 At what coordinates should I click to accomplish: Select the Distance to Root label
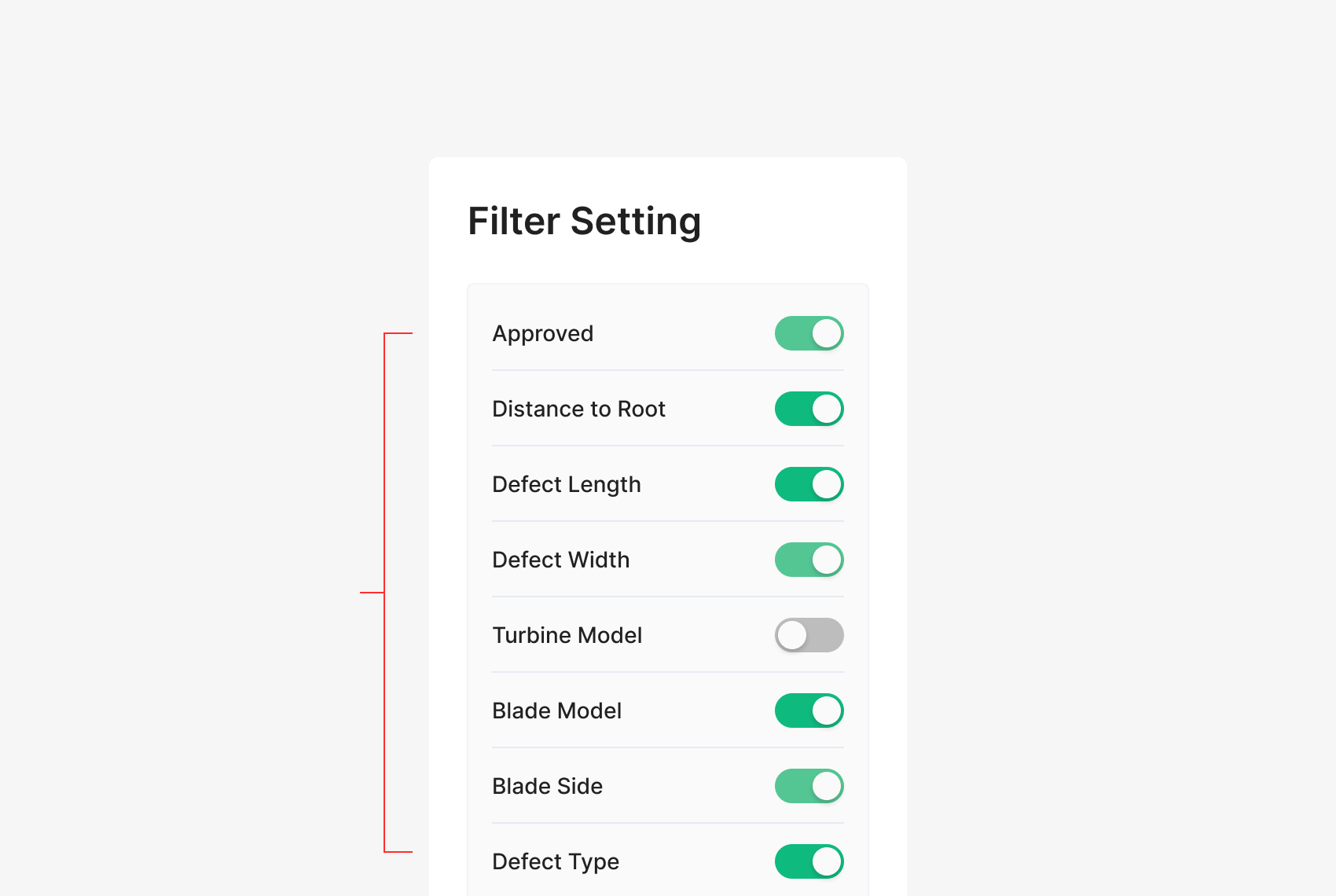point(578,409)
